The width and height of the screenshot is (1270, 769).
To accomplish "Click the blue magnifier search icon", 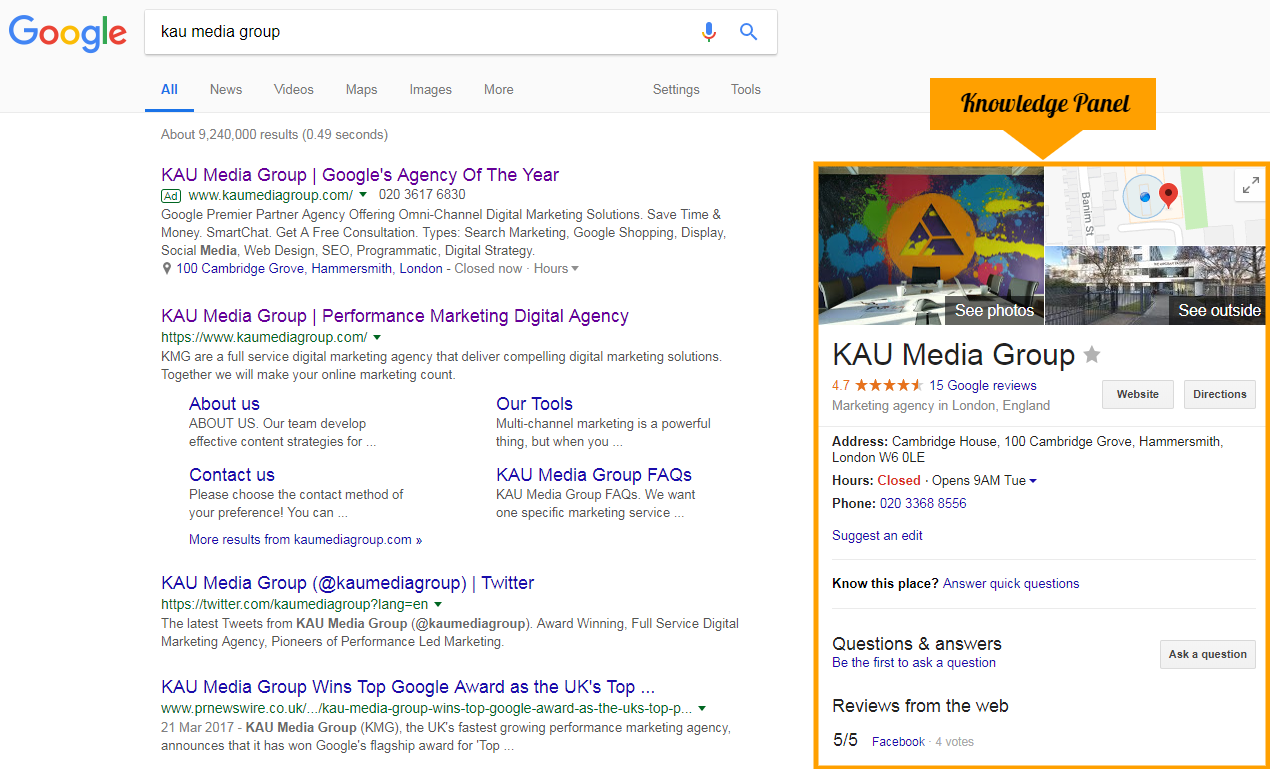I will (x=748, y=32).
